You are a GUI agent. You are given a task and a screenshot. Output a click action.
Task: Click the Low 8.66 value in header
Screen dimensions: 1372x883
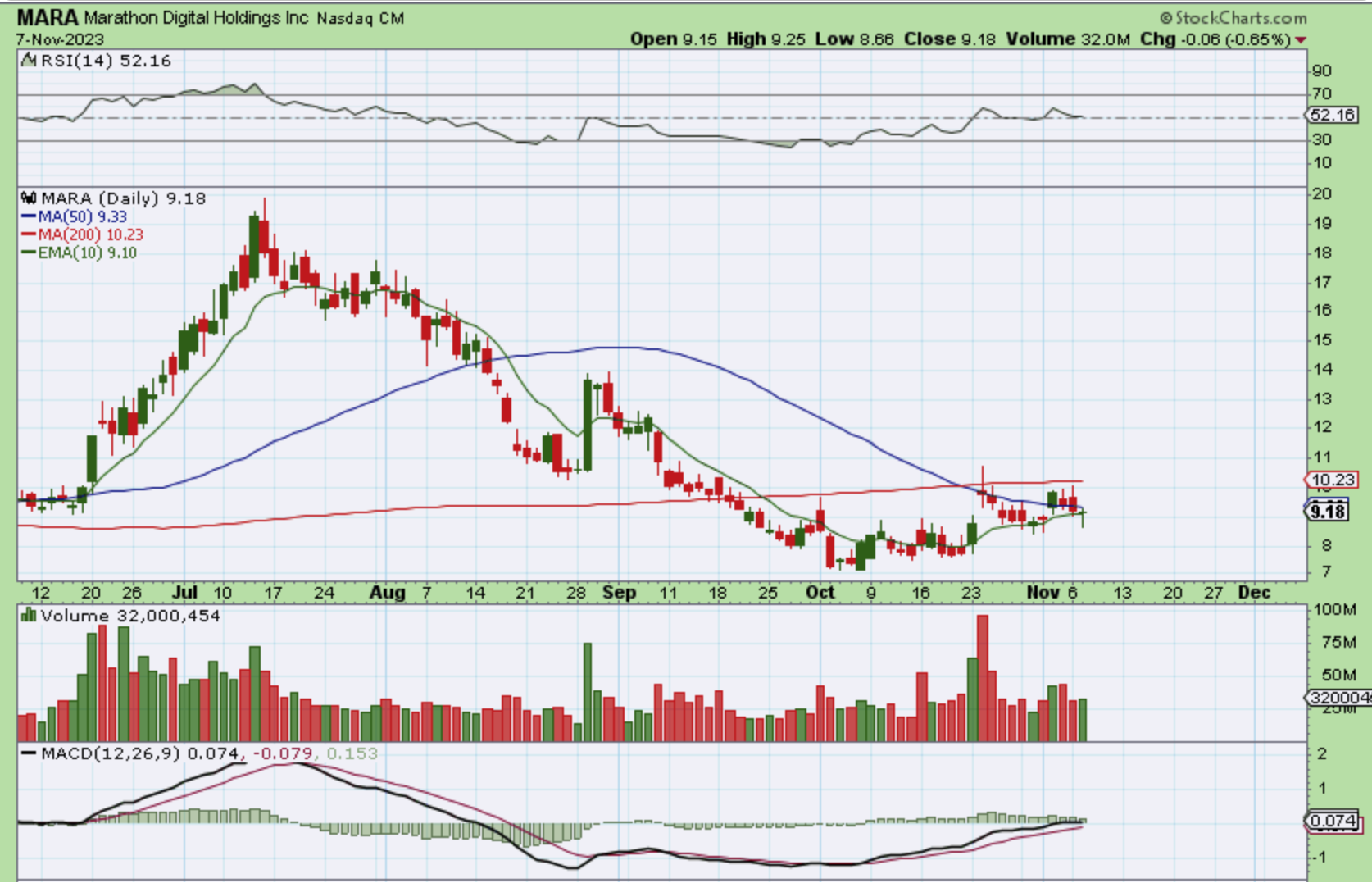(854, 39)
